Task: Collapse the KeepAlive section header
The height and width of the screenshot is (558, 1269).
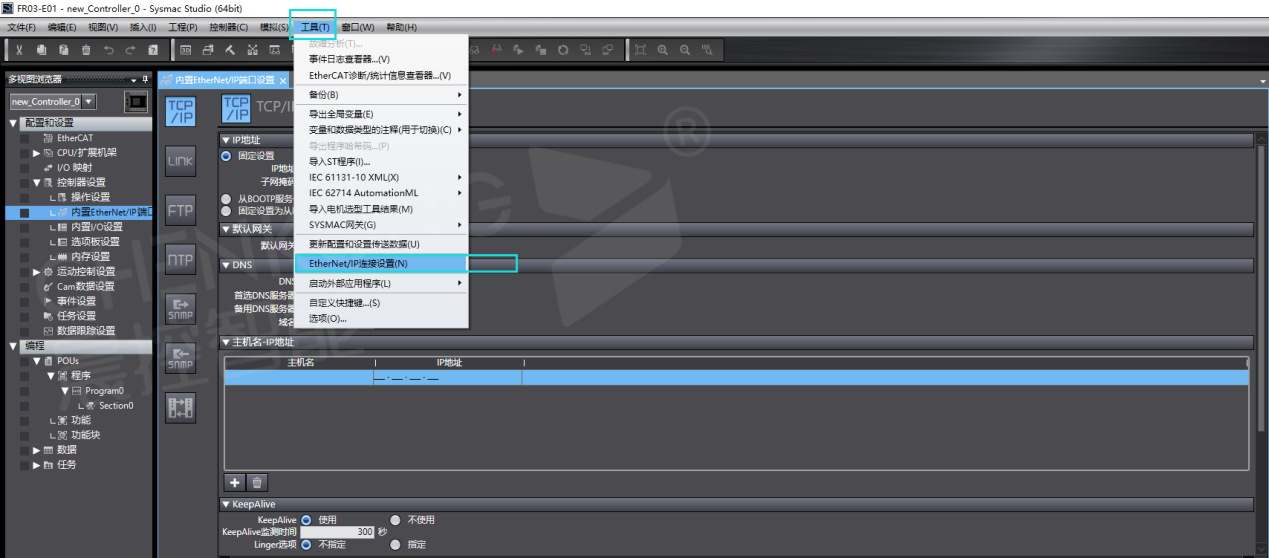Action: [x=226, y=504]
